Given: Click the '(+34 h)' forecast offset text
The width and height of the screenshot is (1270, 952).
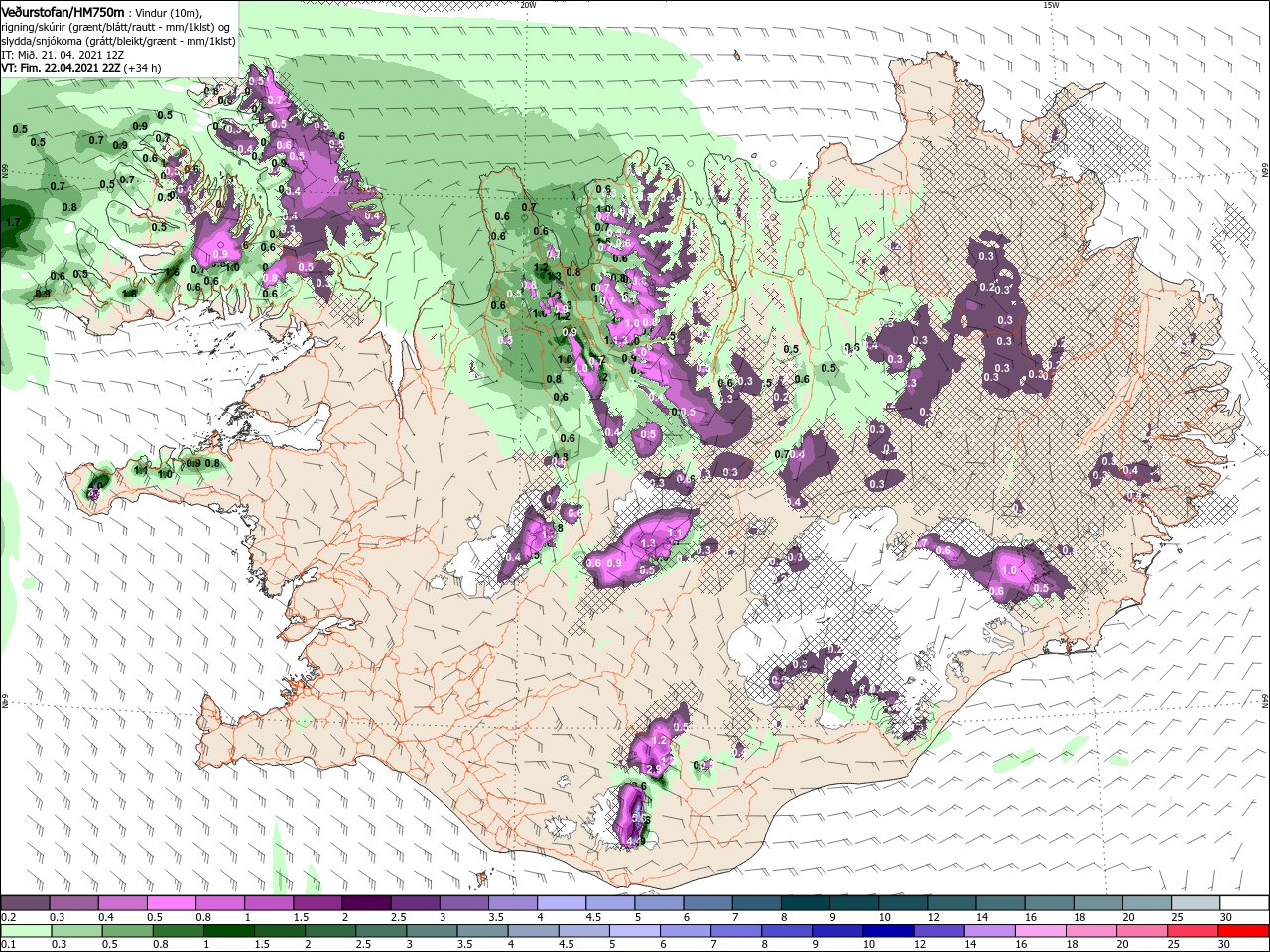Looking at the screenshot, I should click(143, 69).
